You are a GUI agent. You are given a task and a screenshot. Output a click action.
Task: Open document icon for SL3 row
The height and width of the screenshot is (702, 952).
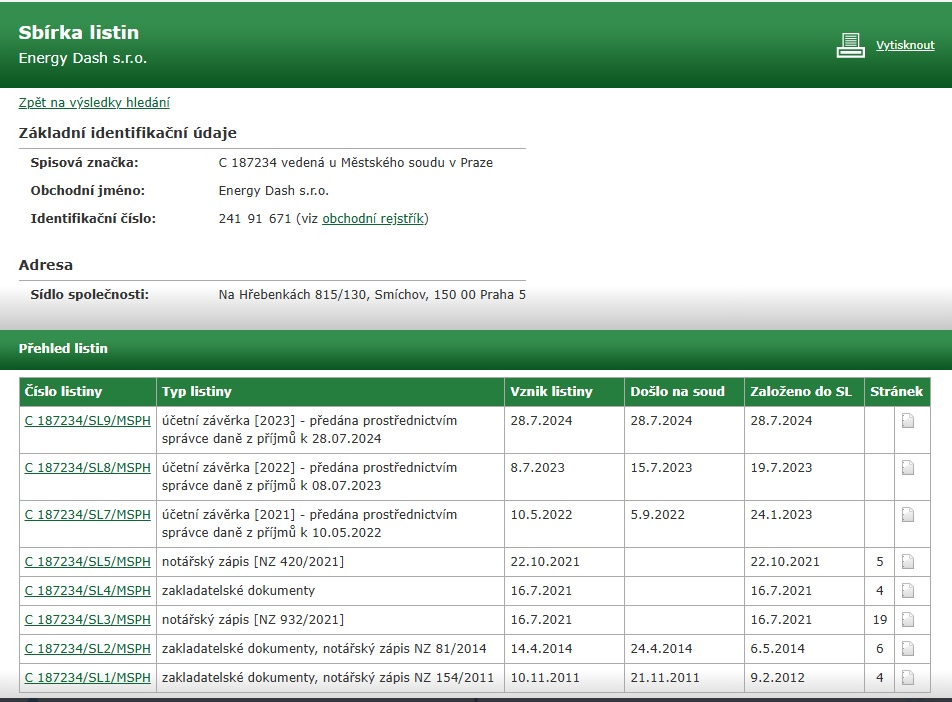908,620
